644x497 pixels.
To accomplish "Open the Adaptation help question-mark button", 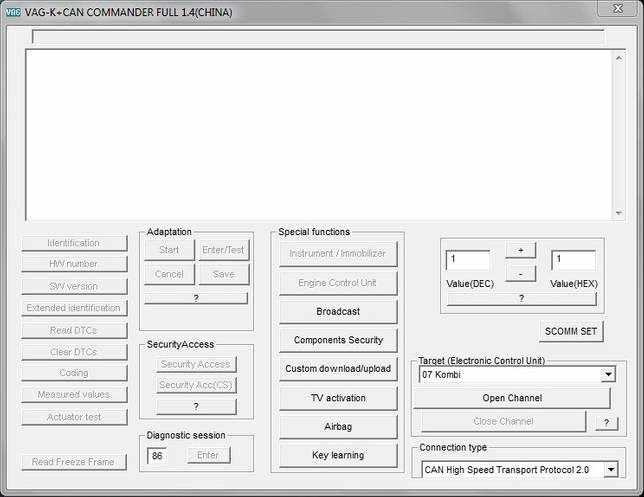I will tap(196, 299).
